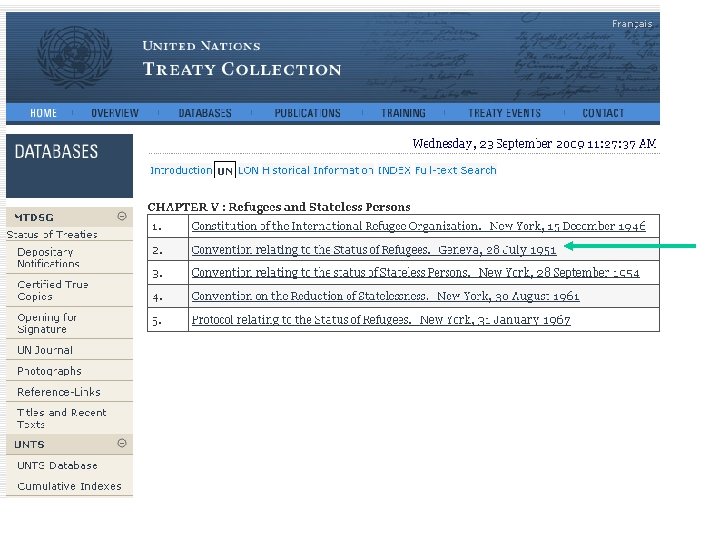The image size is (720, 540).
Task: Open Certified True Copies in sidebar
Action: (53, 290)
